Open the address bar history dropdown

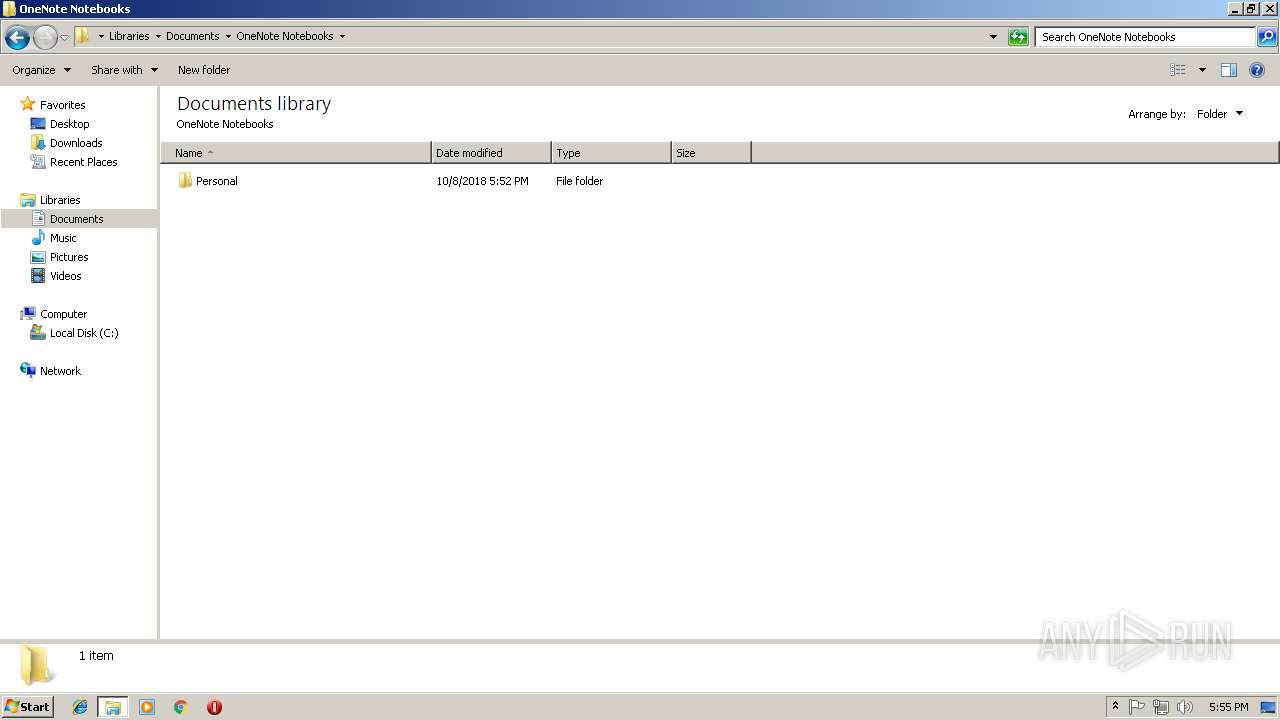tap(993, 37)
